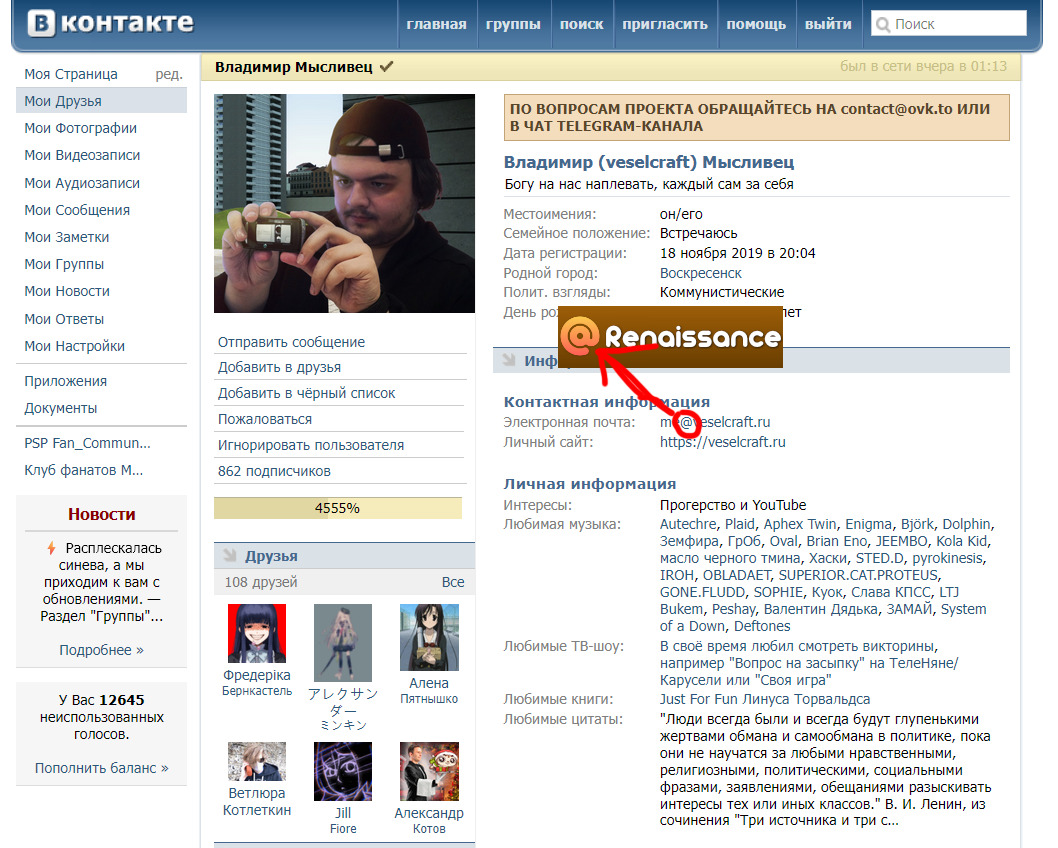The image size is (1058, 848).
Task: Open Мои Друзья in sidebar
Action: coord(101,101)
